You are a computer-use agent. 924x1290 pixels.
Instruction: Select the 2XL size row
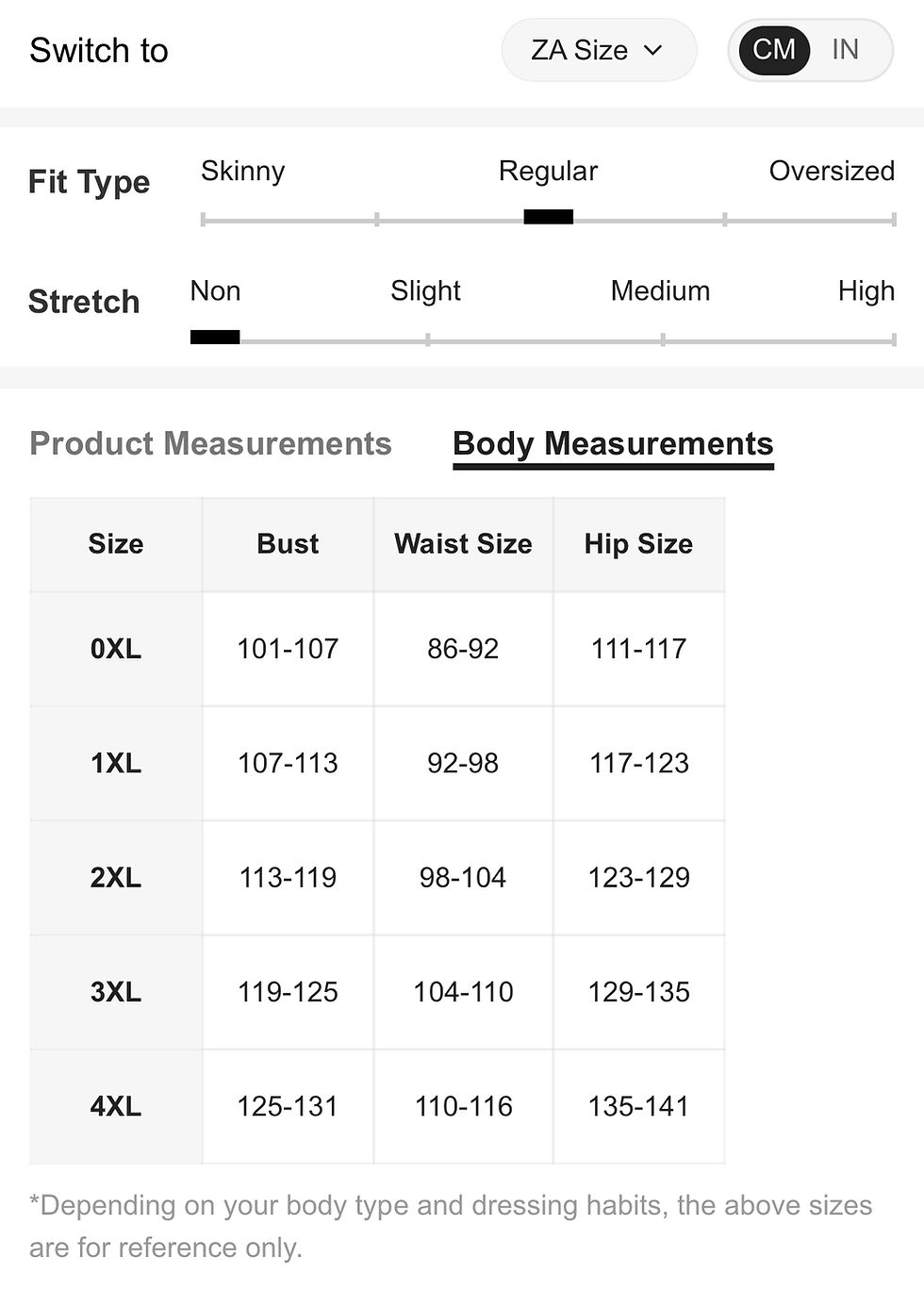377,878
